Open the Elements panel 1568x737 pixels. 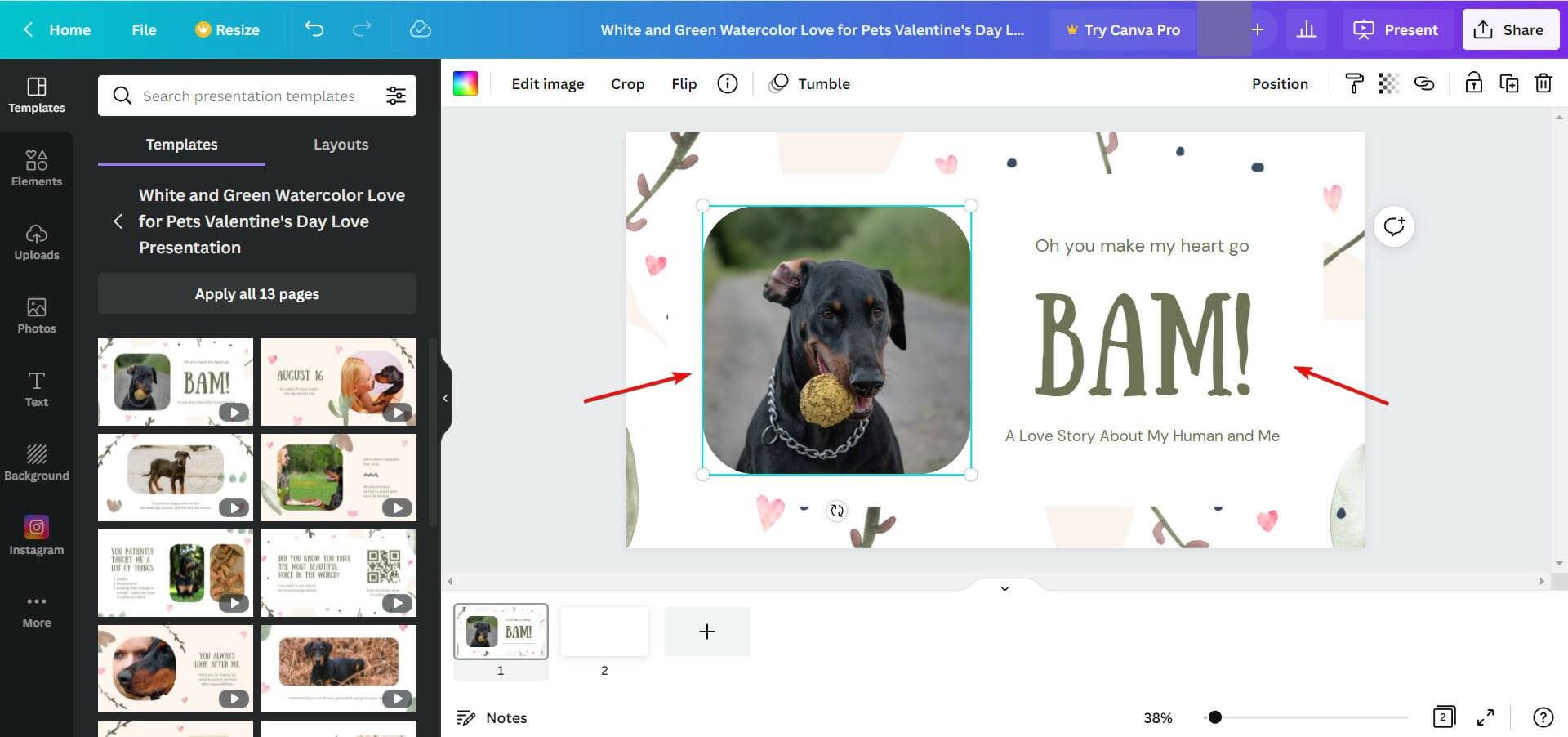click(x=37, y=167)
